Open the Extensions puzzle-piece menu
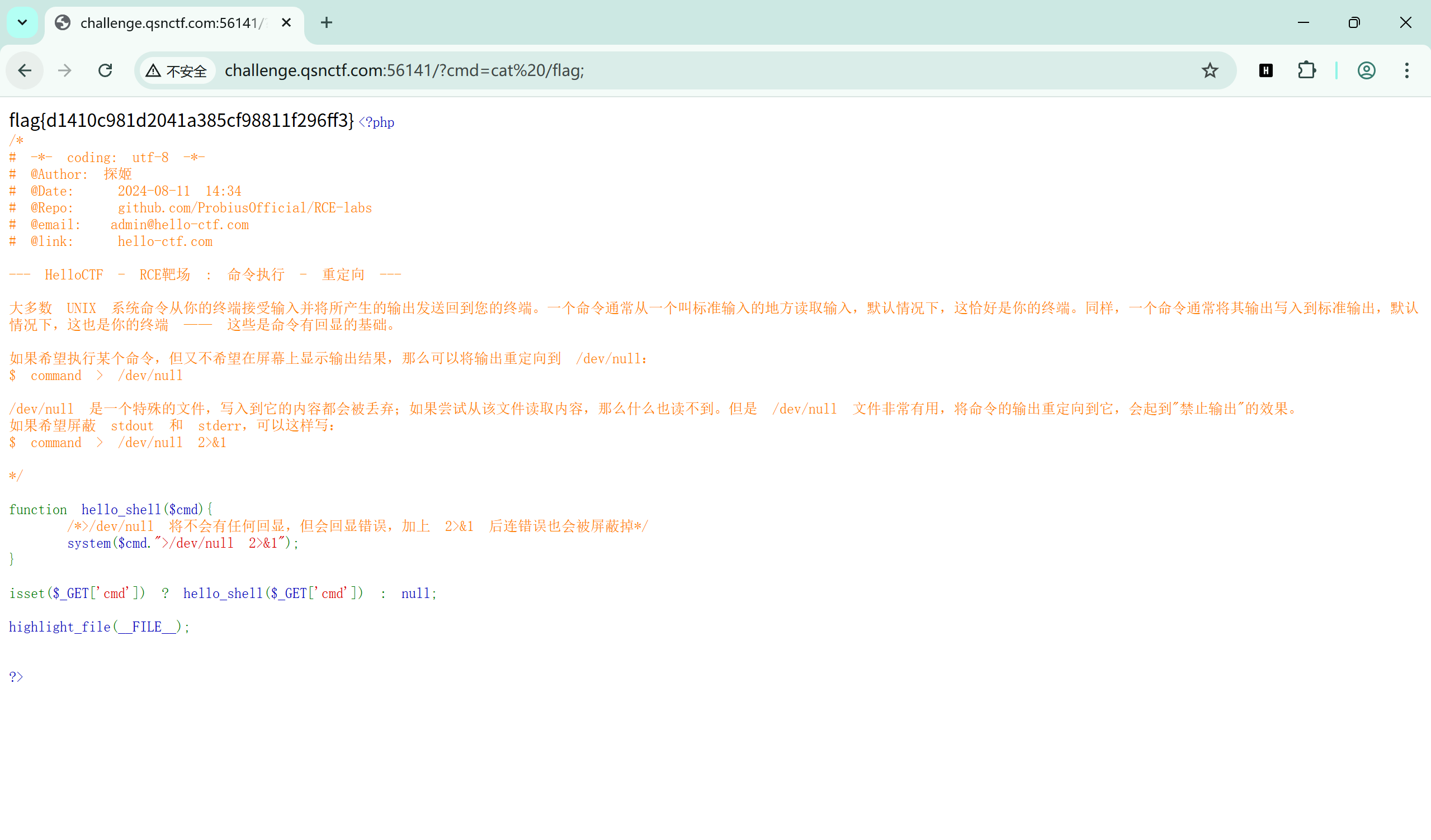The width and height of the screenshot is (1431, 840). tap(1307, 70)
